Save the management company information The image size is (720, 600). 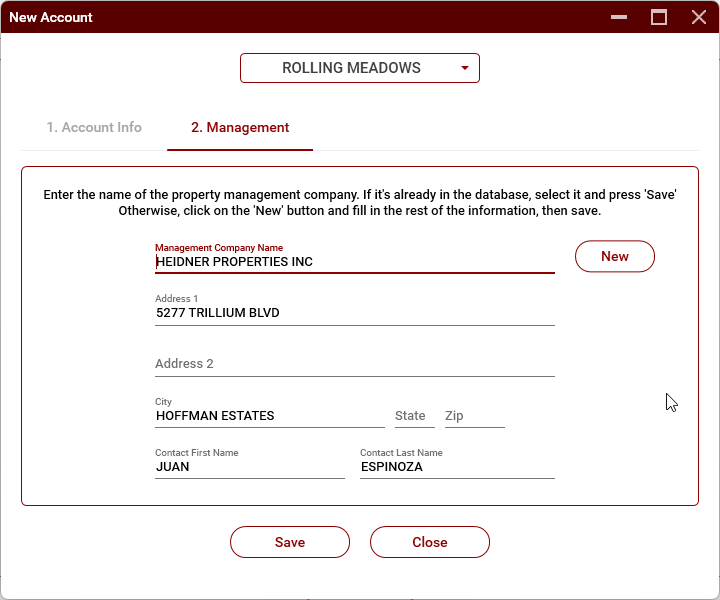(x=290, y=542)
